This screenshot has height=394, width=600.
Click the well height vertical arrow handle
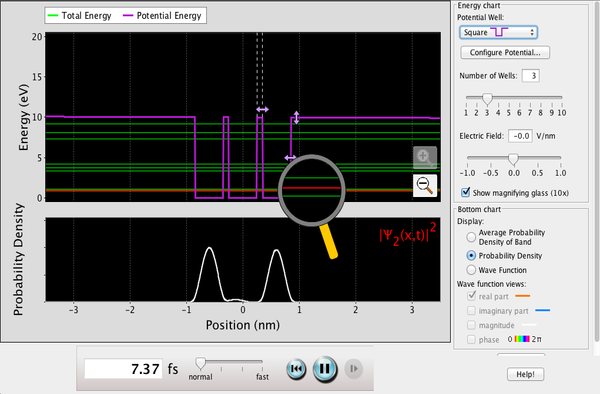coord(296,117)
